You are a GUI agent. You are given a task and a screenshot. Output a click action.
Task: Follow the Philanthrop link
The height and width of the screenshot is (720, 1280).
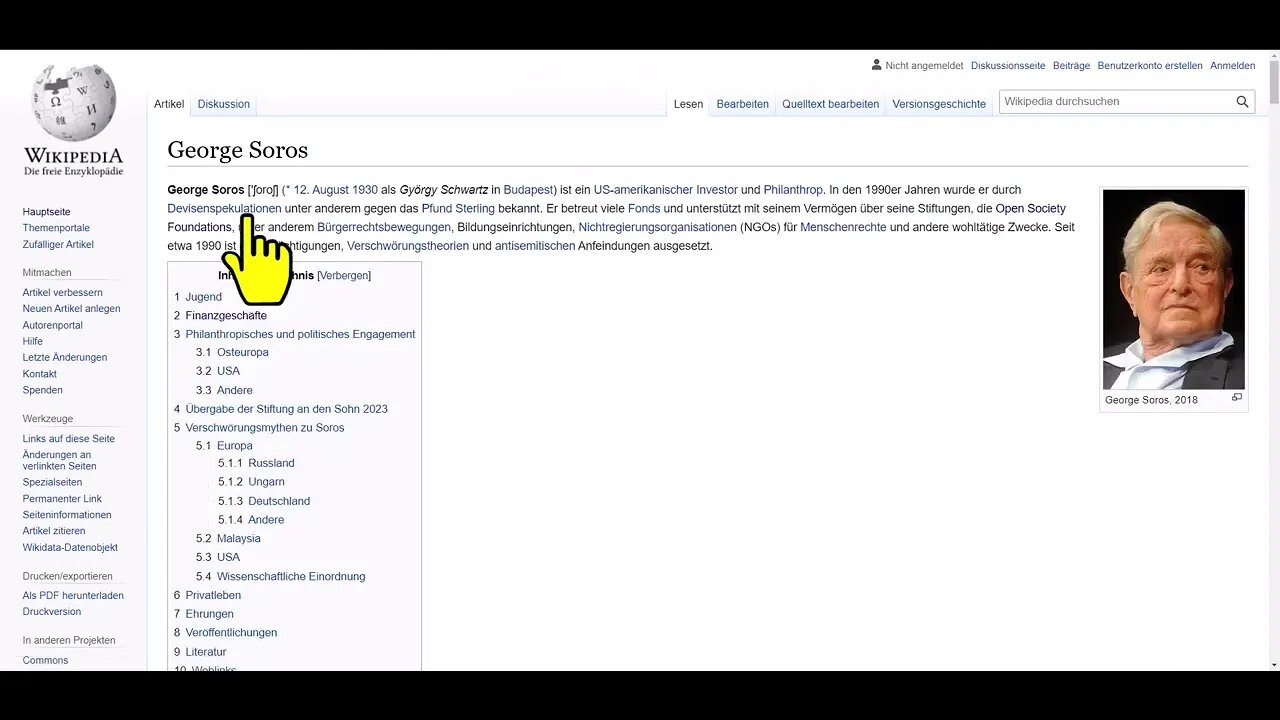click(x=793, y=189)
